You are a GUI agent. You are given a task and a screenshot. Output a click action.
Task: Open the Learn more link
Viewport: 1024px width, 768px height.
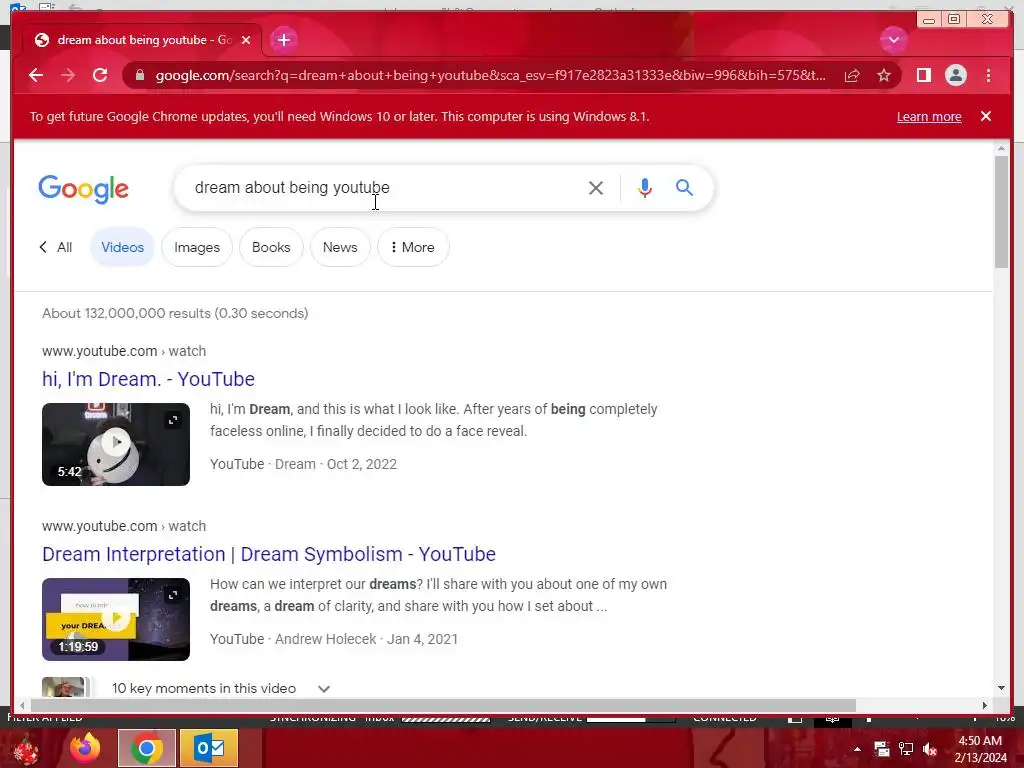929,117
